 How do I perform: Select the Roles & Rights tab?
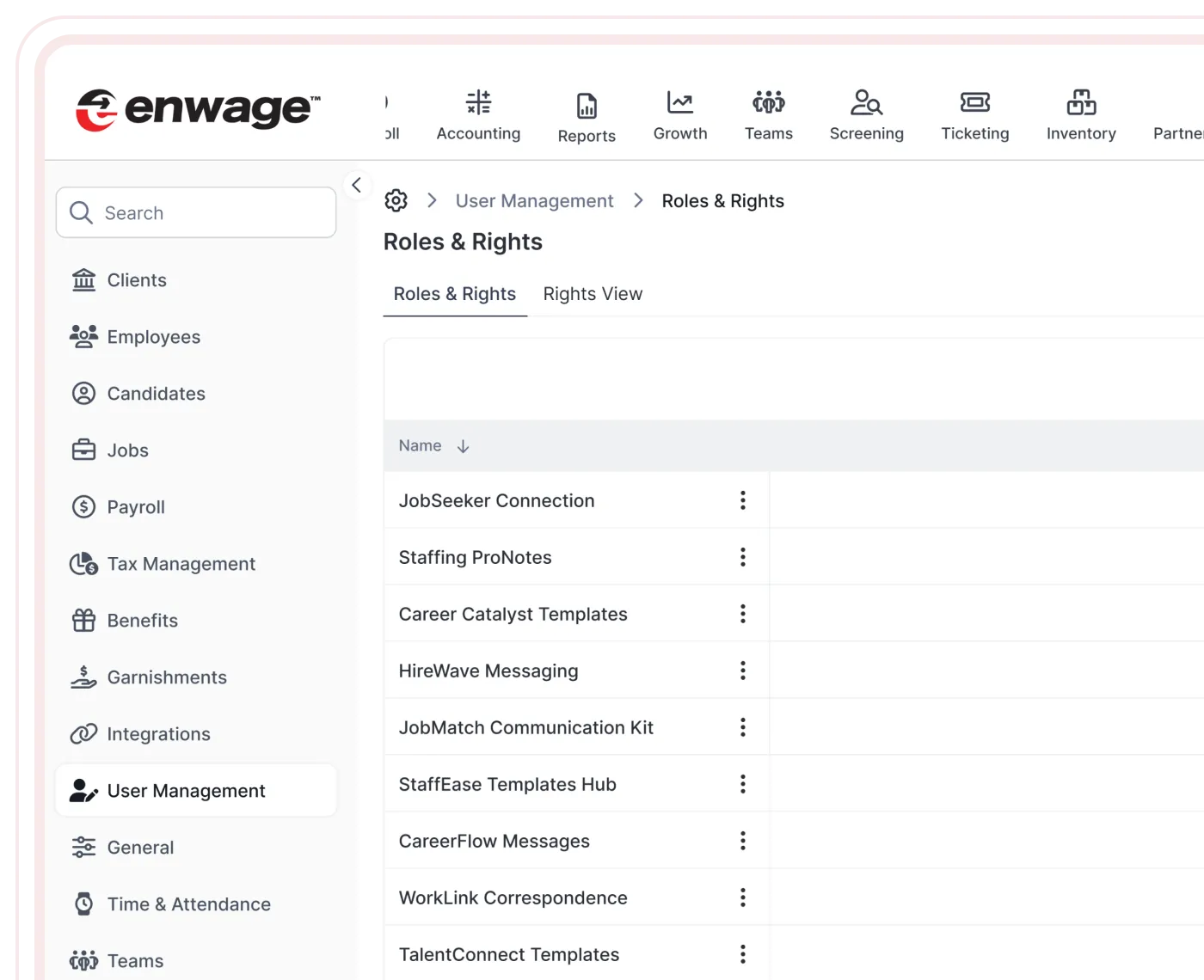click(x=455, y=294)
